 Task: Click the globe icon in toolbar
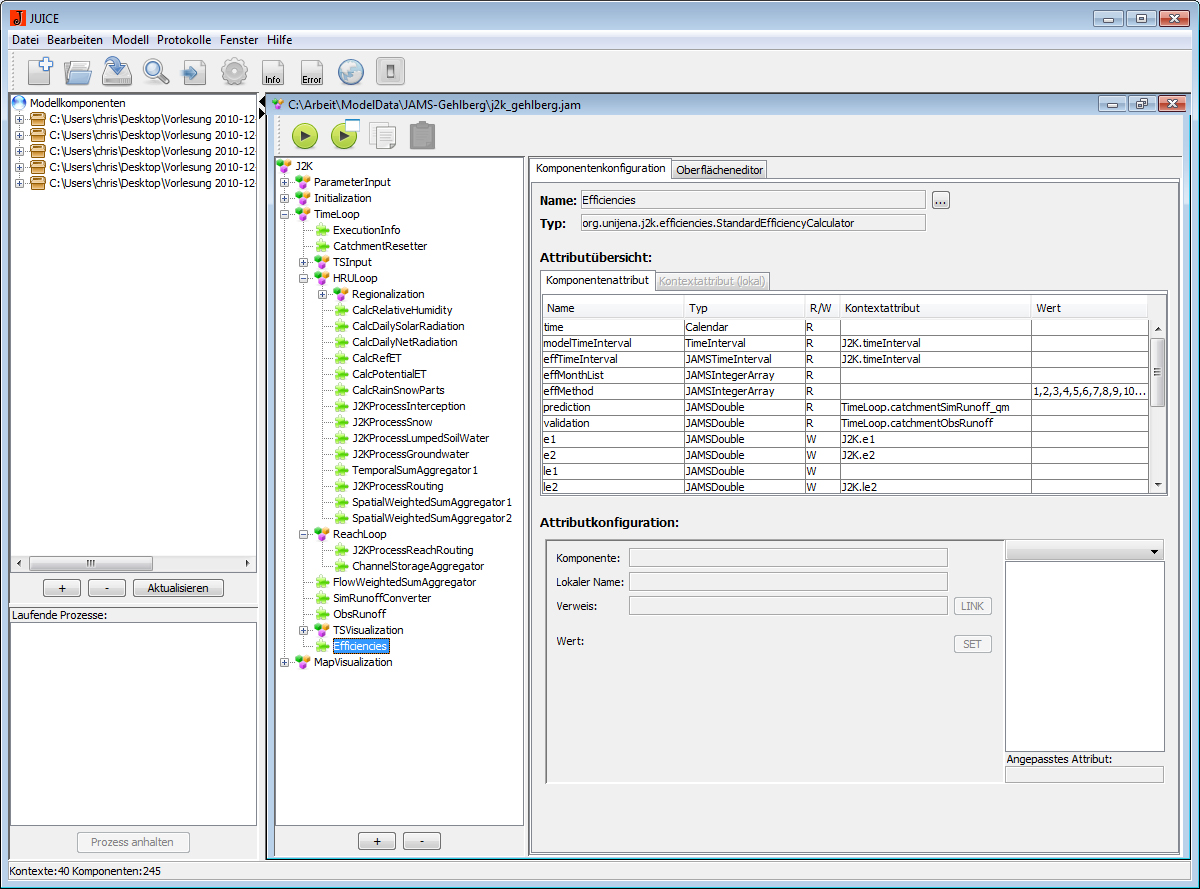(350, 71)
